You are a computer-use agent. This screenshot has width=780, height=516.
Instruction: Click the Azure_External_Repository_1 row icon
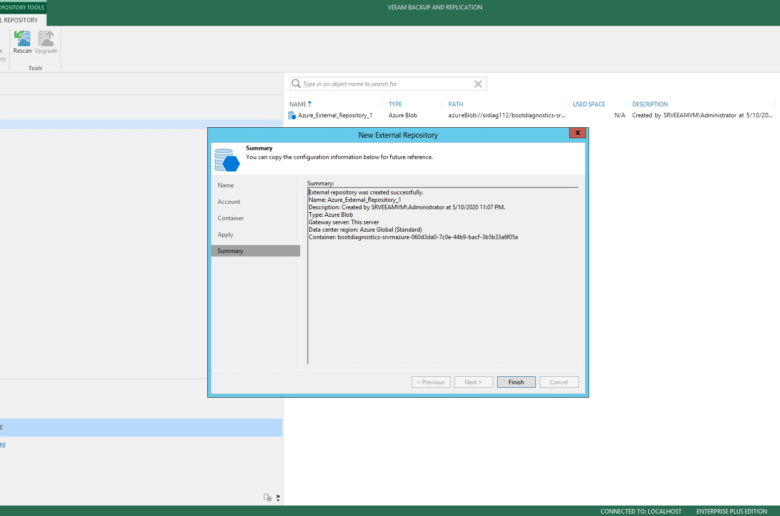pos(292,115)
